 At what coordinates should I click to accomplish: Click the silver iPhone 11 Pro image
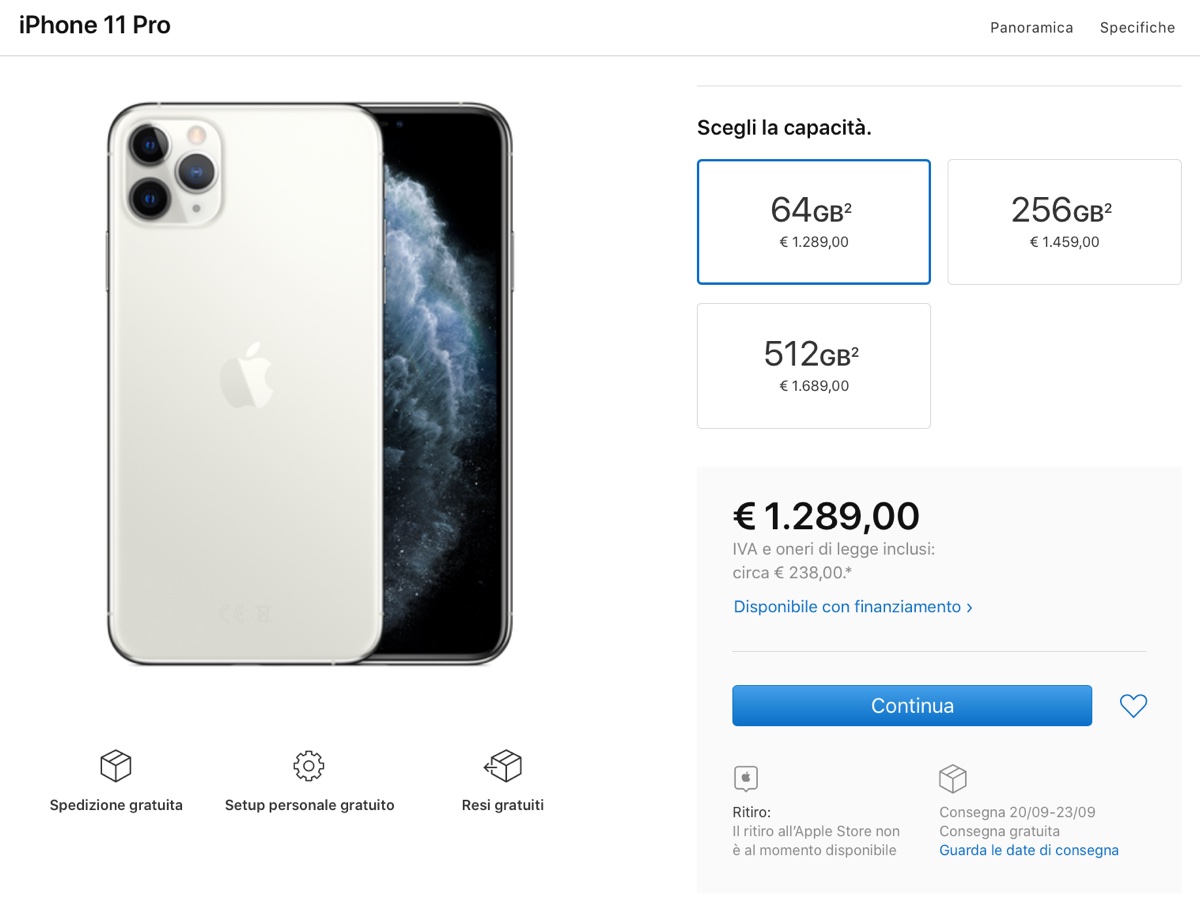click(310, 384)
